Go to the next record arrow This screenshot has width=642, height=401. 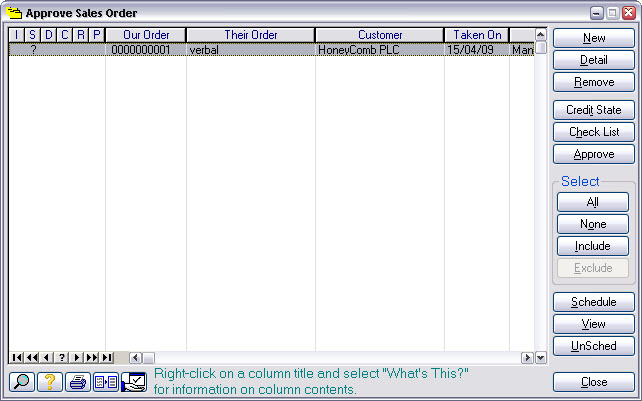[76, 358]
